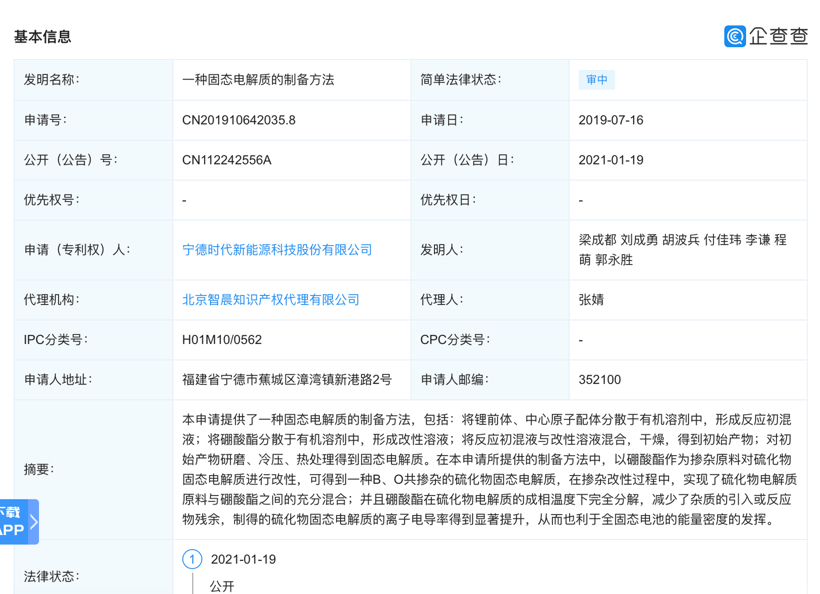Click the 简单法律状态 field label
Screen dimensions: 820x594
pyautogui.click(x=461, y=79)
